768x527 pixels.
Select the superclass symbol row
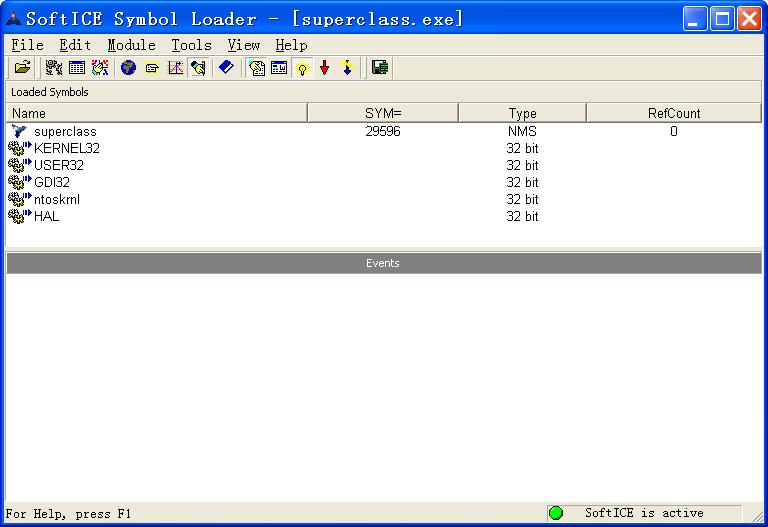(x=384, y=131)
